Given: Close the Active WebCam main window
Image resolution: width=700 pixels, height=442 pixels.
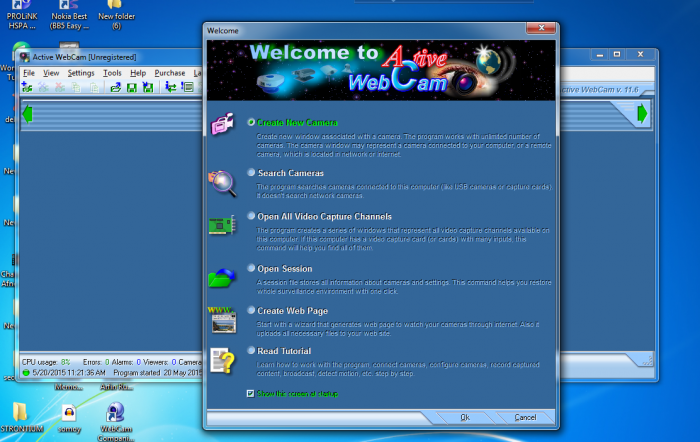Looking at the screenshot, I should [x=640, y=54].
